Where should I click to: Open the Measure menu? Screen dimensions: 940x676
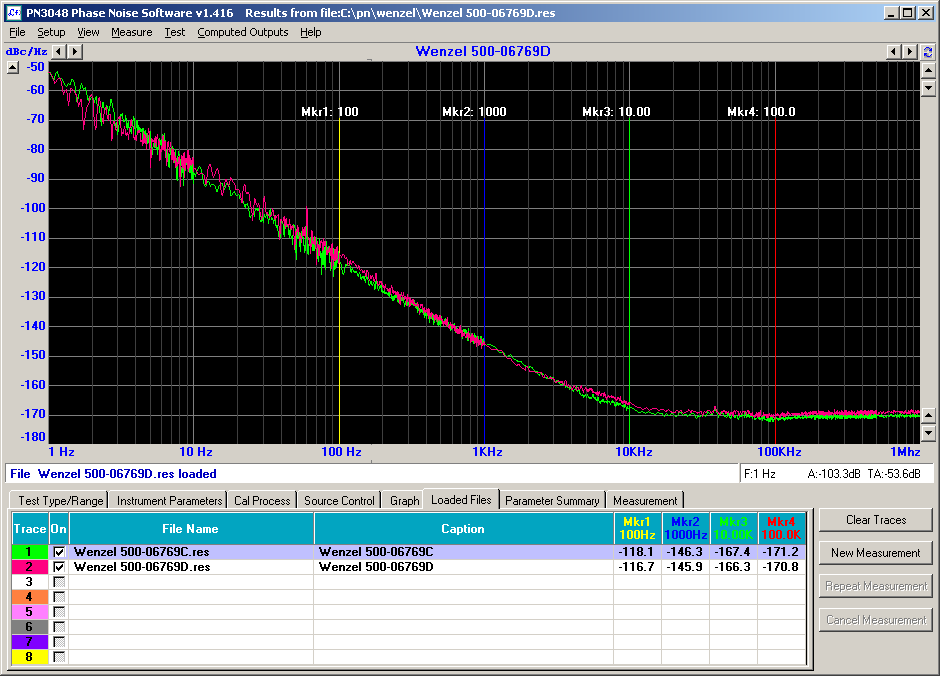click(131, 32)
